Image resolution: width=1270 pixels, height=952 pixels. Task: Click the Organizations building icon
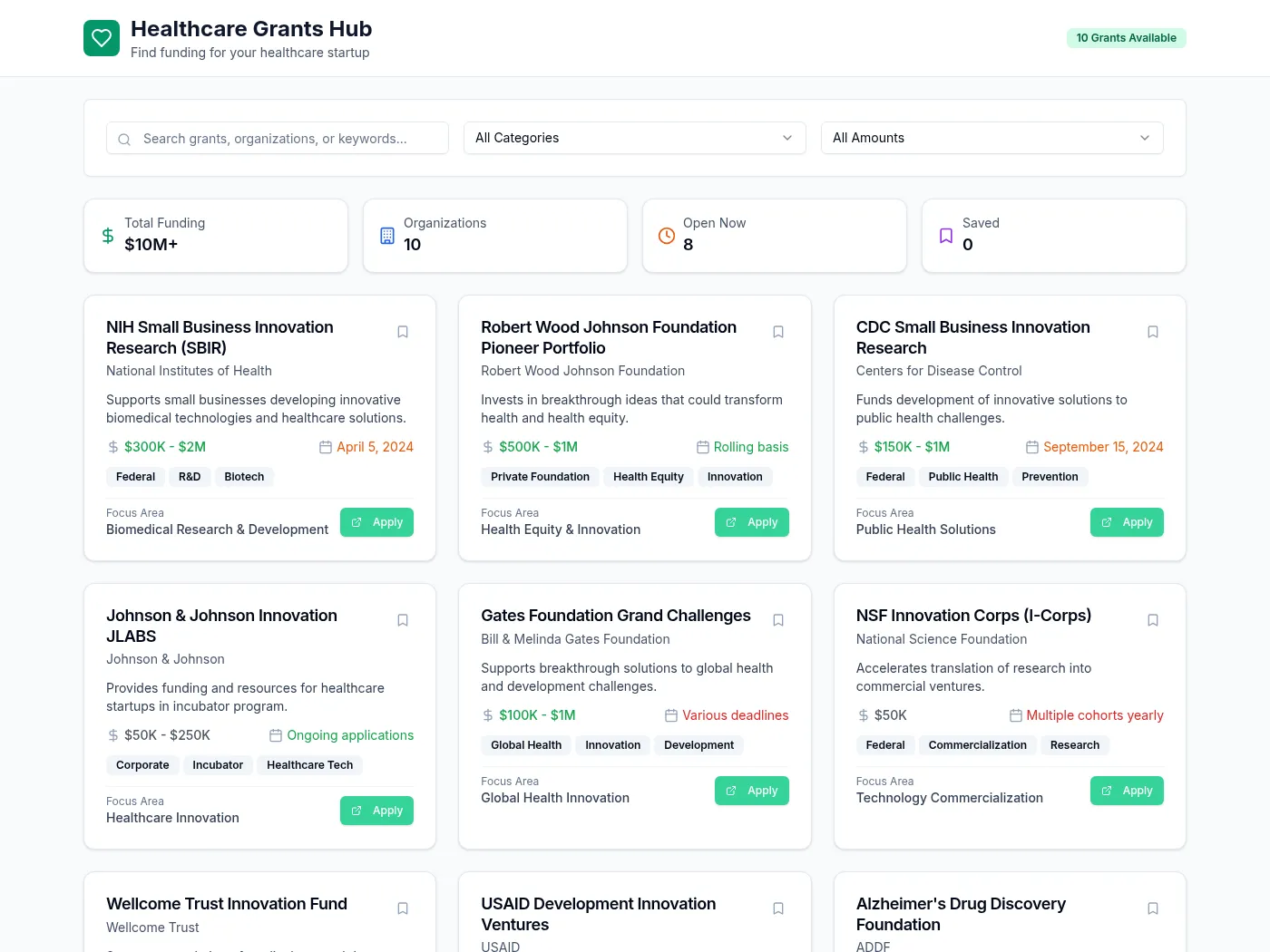coord(387,236)
